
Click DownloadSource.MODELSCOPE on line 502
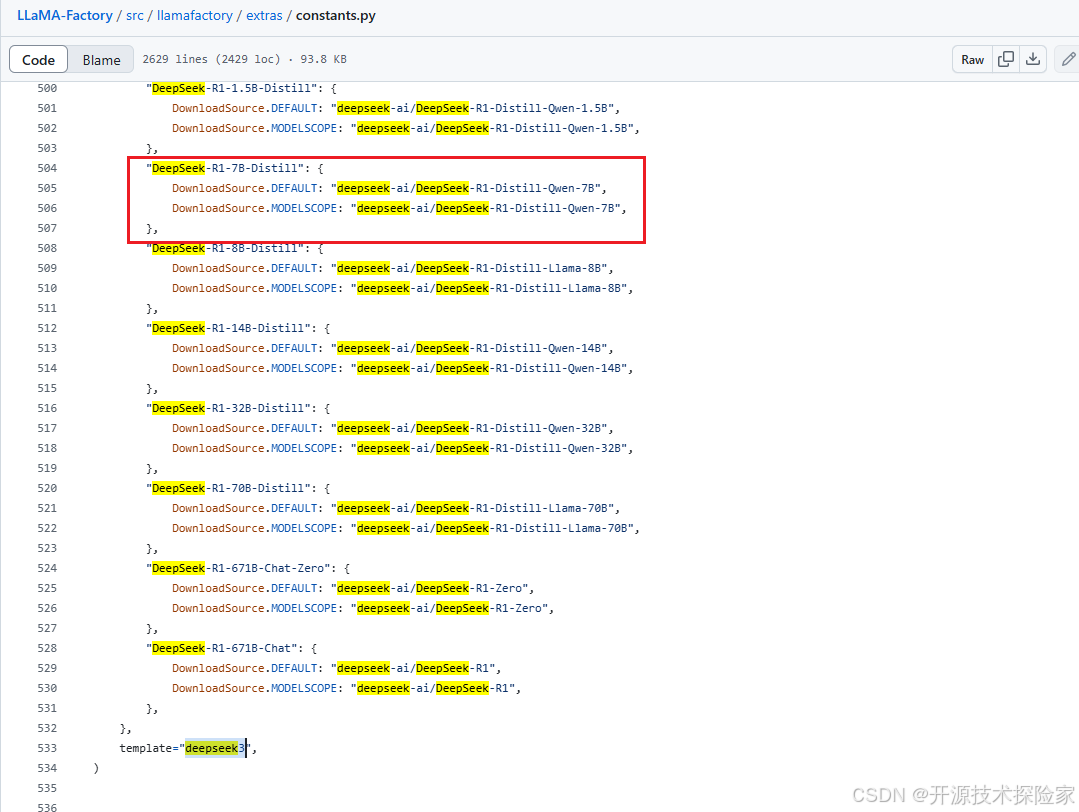(255, 128)
